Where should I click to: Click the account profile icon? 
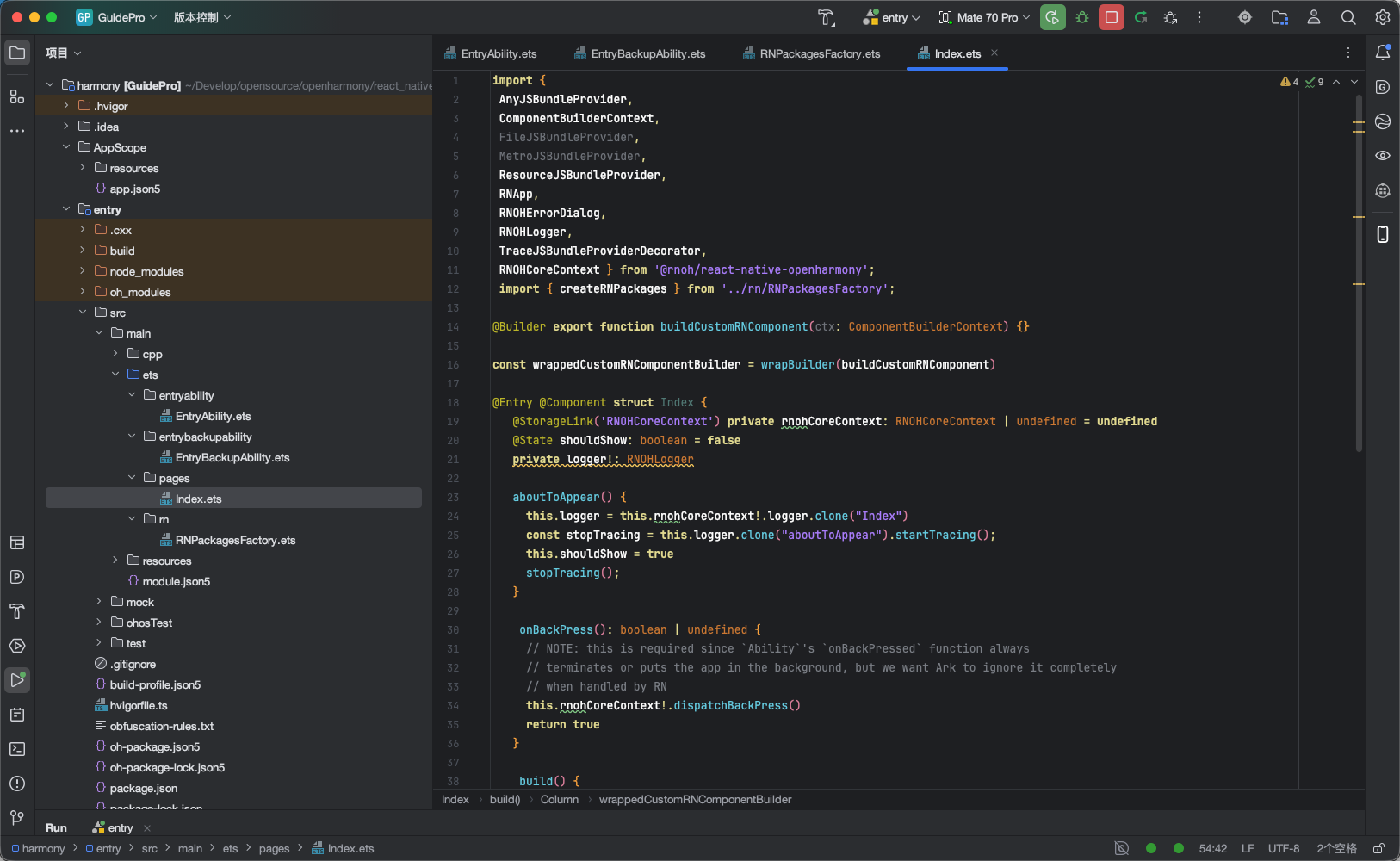1314,17
